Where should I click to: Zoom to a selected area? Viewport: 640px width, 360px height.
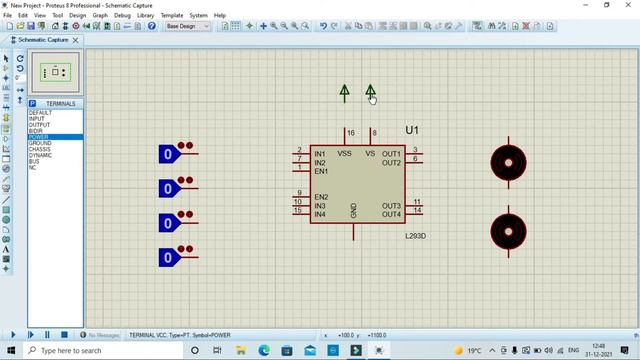(x=305, y=26)
